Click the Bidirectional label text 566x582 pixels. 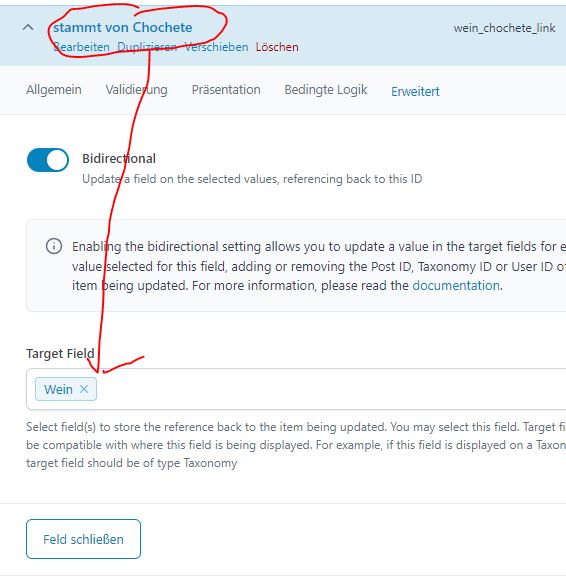[119, 158]
